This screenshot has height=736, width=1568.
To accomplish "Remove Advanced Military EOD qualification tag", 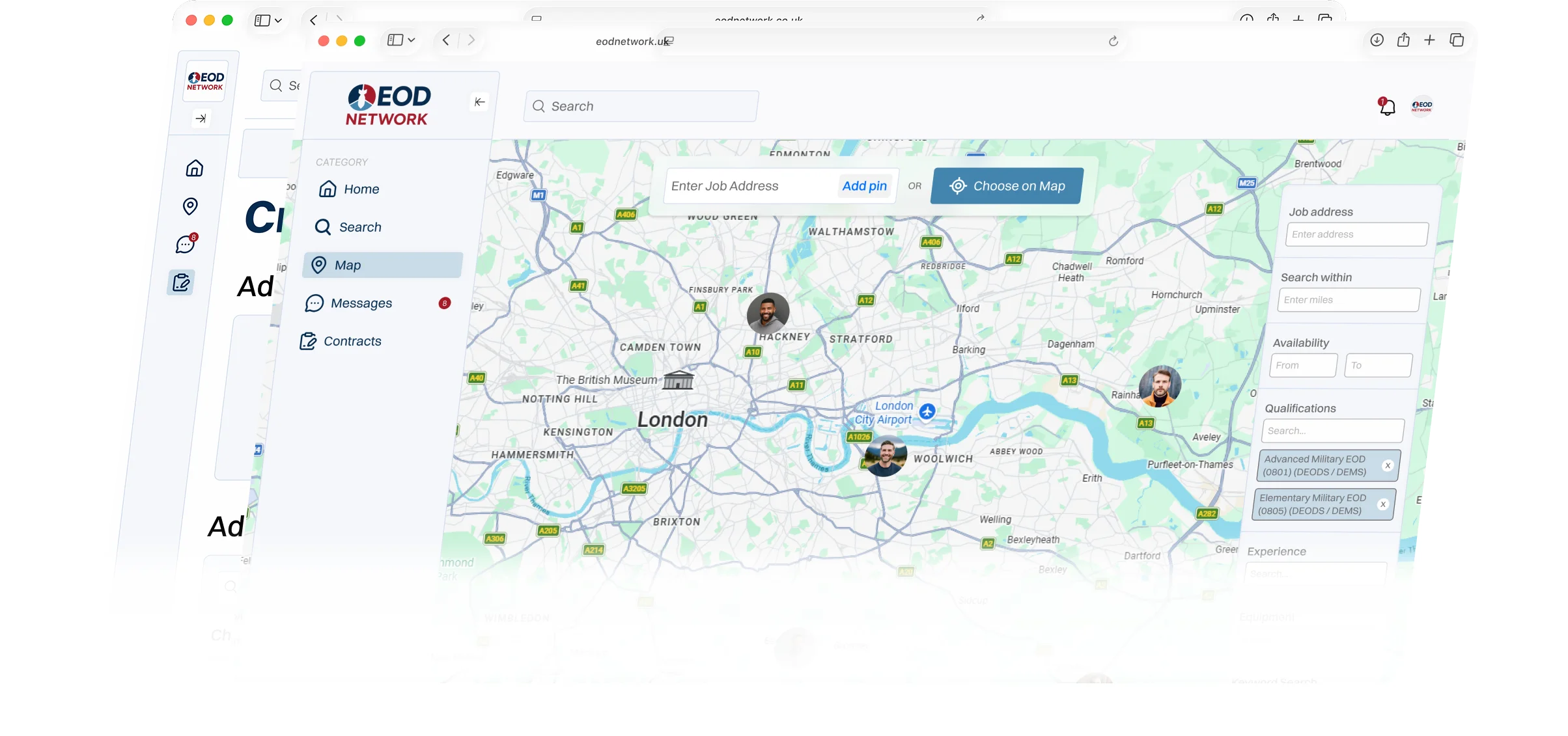I will tap(1388, 465).
